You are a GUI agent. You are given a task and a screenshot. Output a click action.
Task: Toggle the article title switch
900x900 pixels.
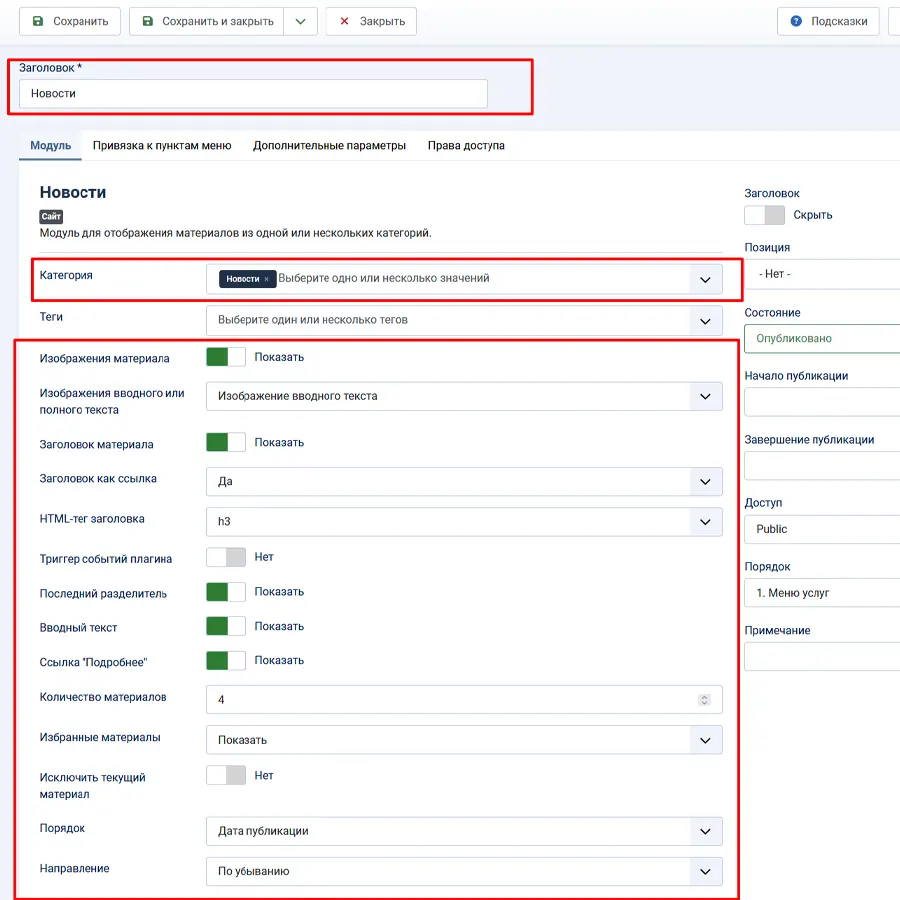[226, 442]
